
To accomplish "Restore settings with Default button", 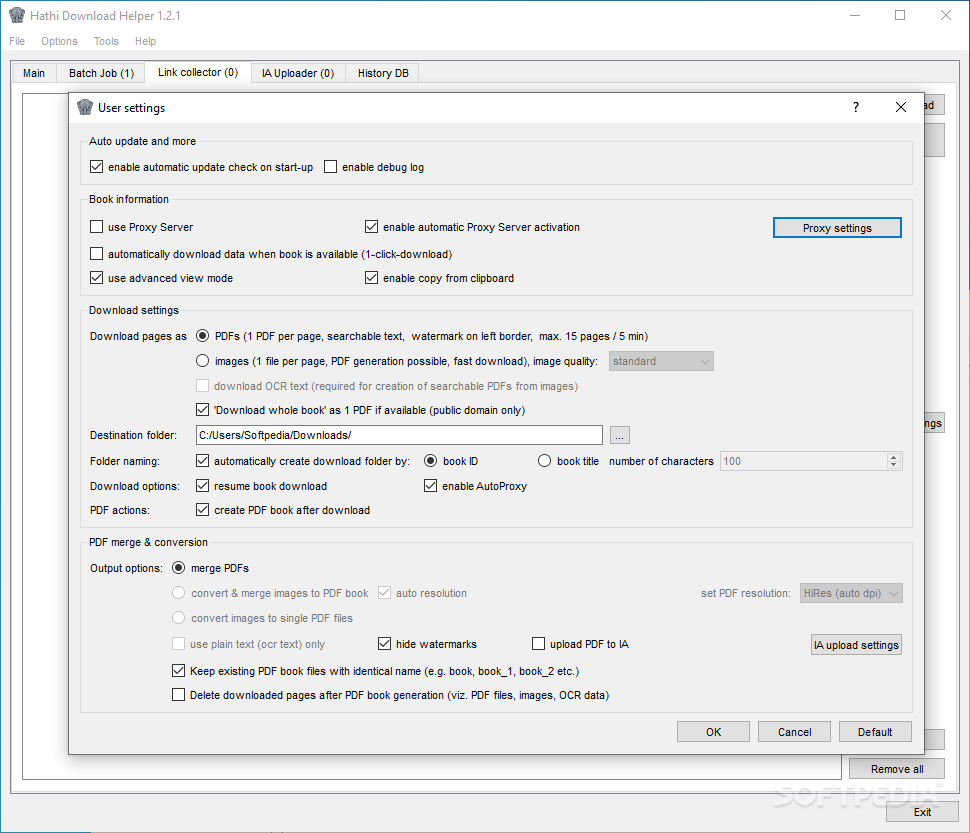I will click(x=875, y=732).
